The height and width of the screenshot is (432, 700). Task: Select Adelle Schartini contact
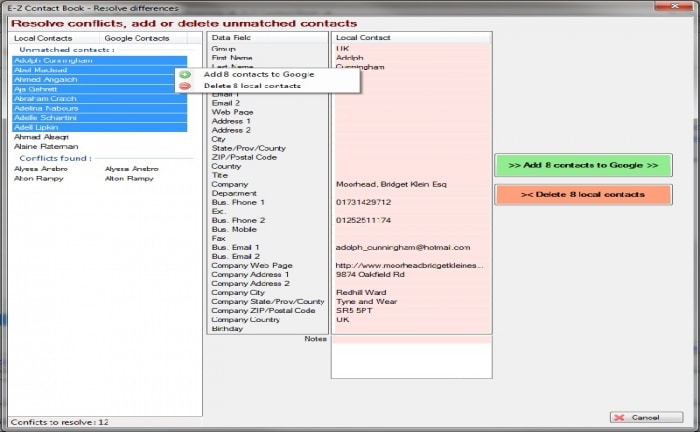pos(100,118)
